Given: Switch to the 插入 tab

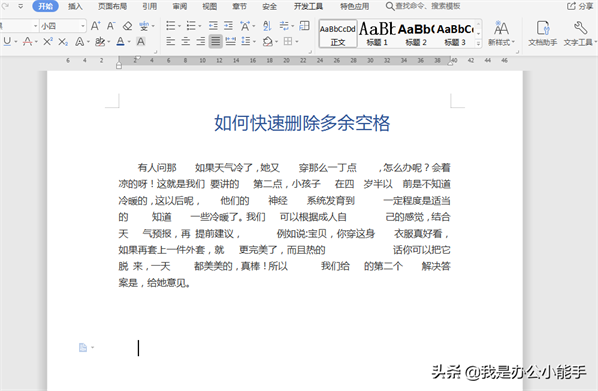Looking at the screenshot, I should point(75,6).
